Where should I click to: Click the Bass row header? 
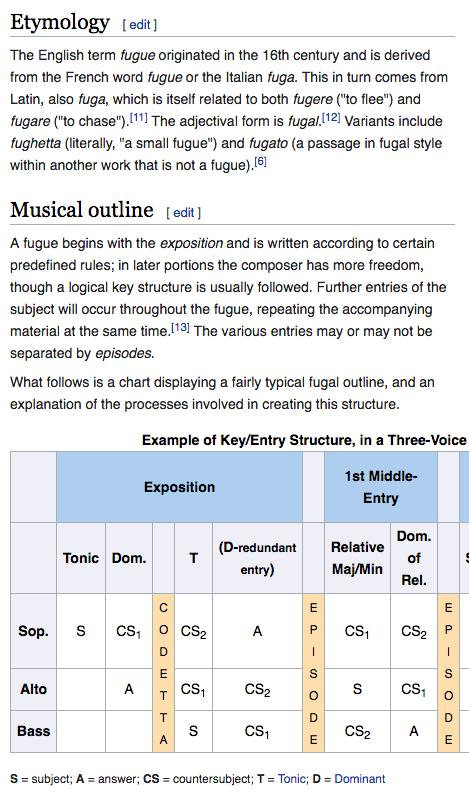tap(33, 731)
